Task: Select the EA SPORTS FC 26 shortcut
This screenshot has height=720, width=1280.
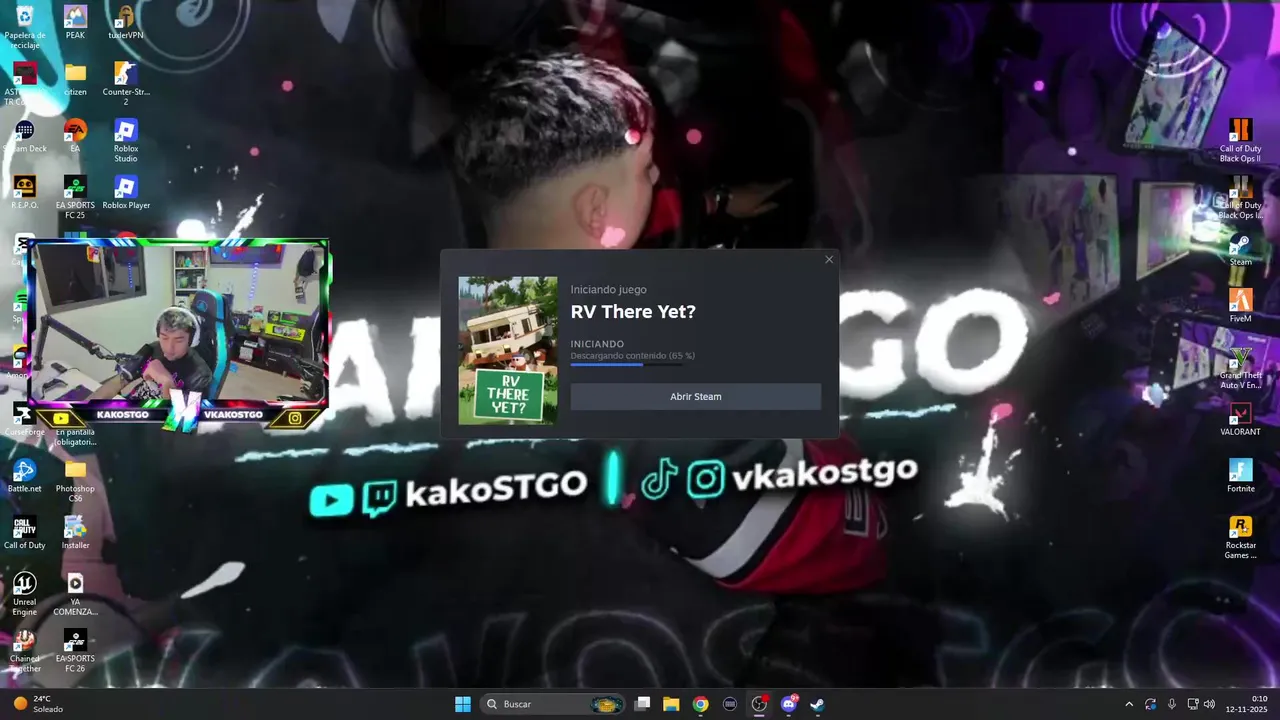Action: click(x=75, y=651)
